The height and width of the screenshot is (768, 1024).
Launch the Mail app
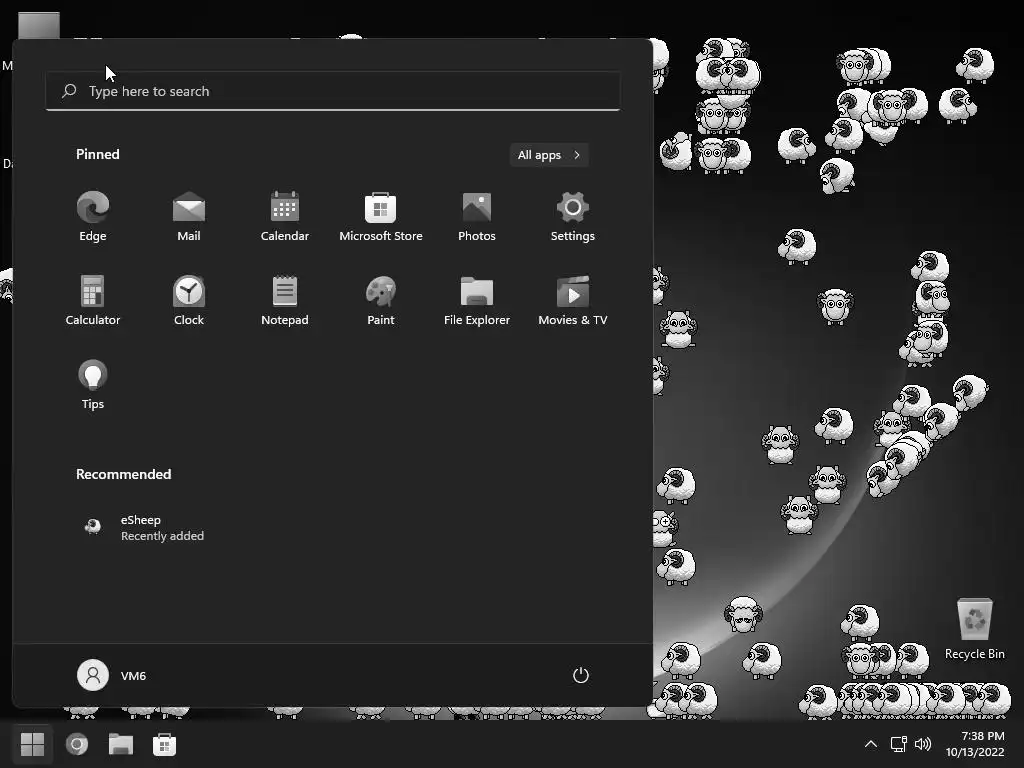click(x=189, y=217)
